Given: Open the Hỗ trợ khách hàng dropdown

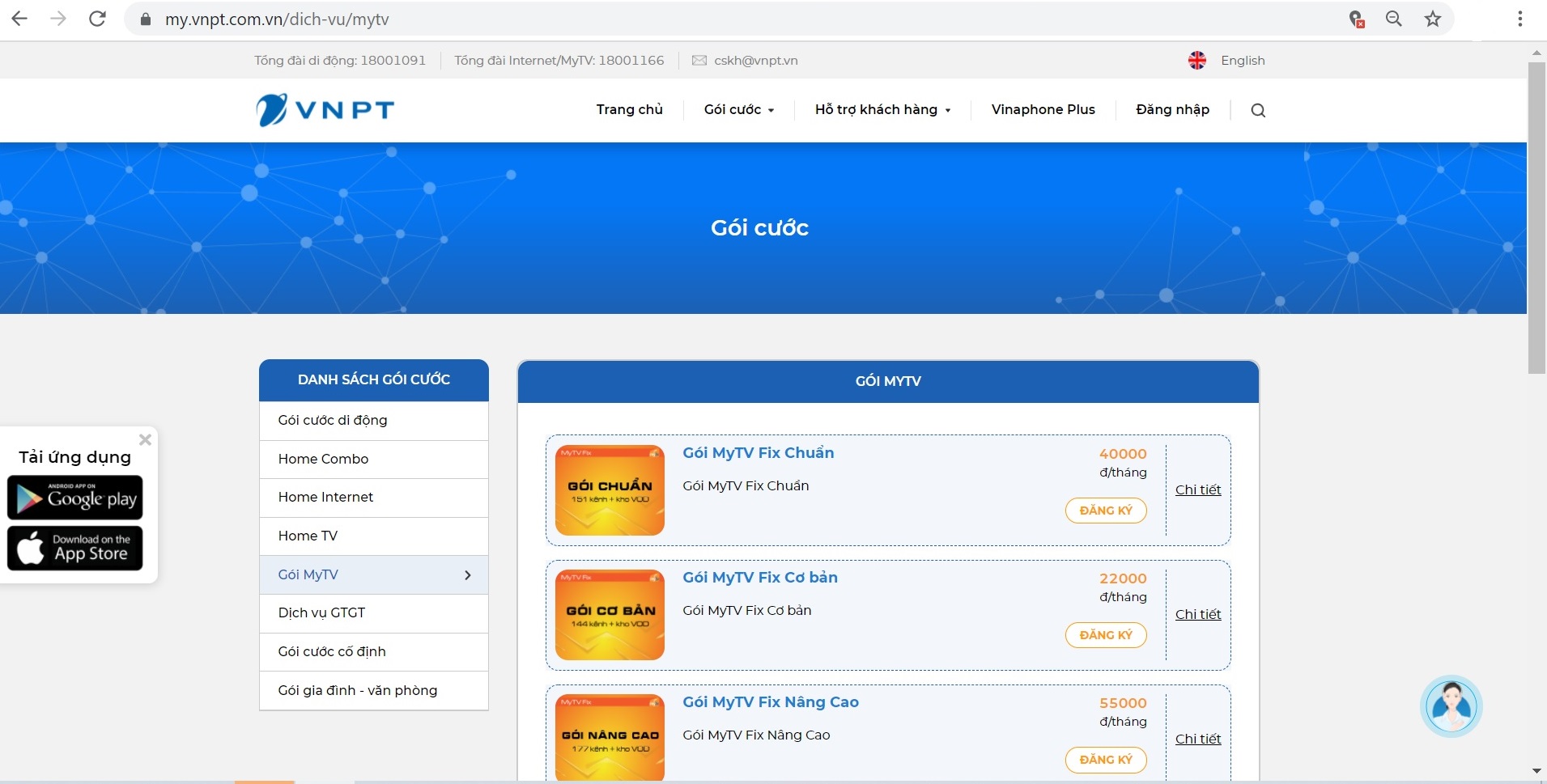Looking at the screenshot, I should click(882, 109).
